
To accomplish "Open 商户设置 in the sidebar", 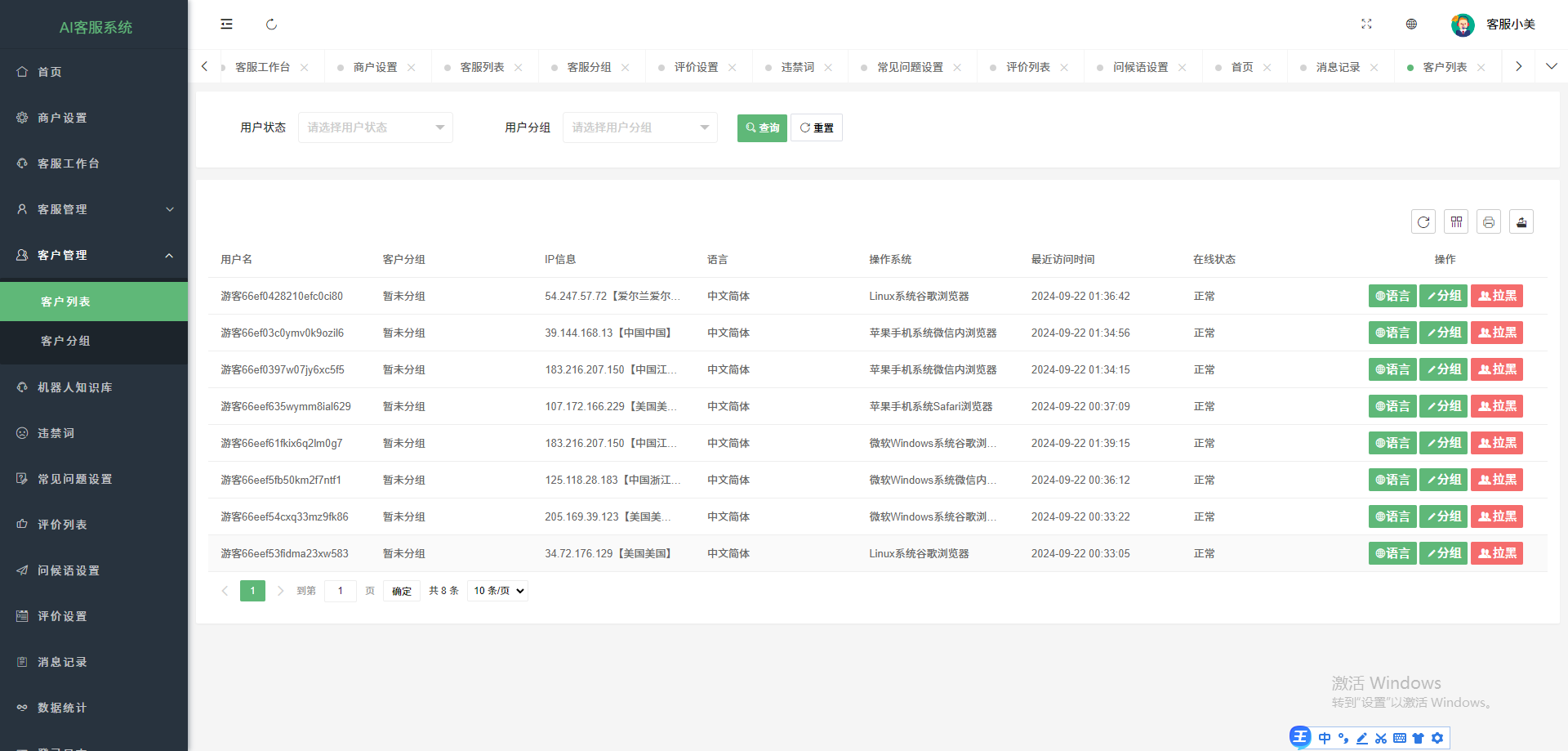I will click(x=94, y=118).
